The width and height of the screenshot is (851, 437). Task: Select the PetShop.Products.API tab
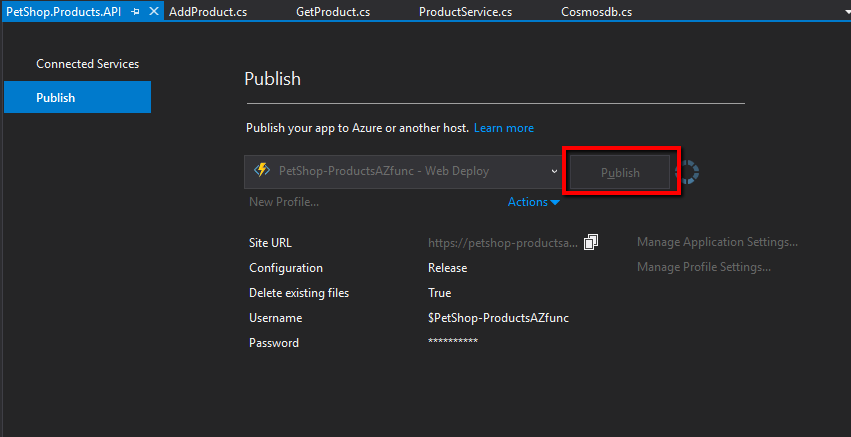[63, 11]
